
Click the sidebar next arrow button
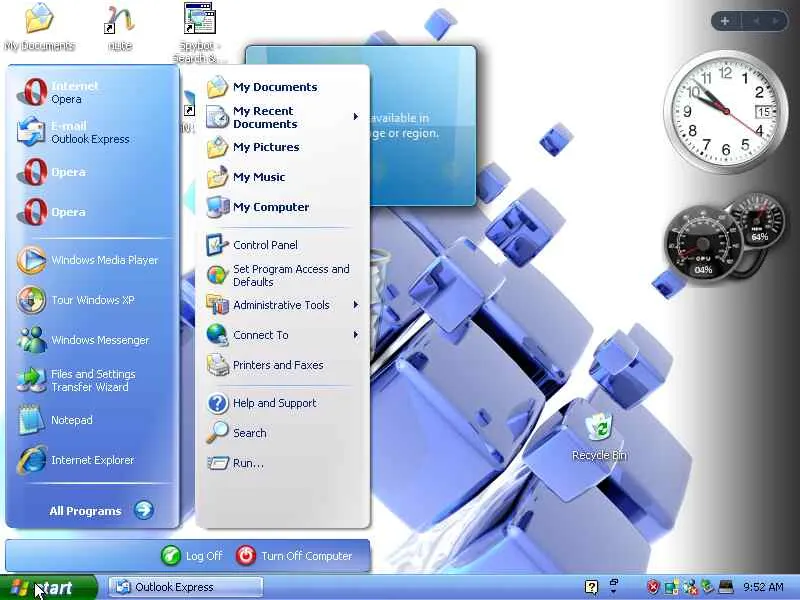coord(776,21)
